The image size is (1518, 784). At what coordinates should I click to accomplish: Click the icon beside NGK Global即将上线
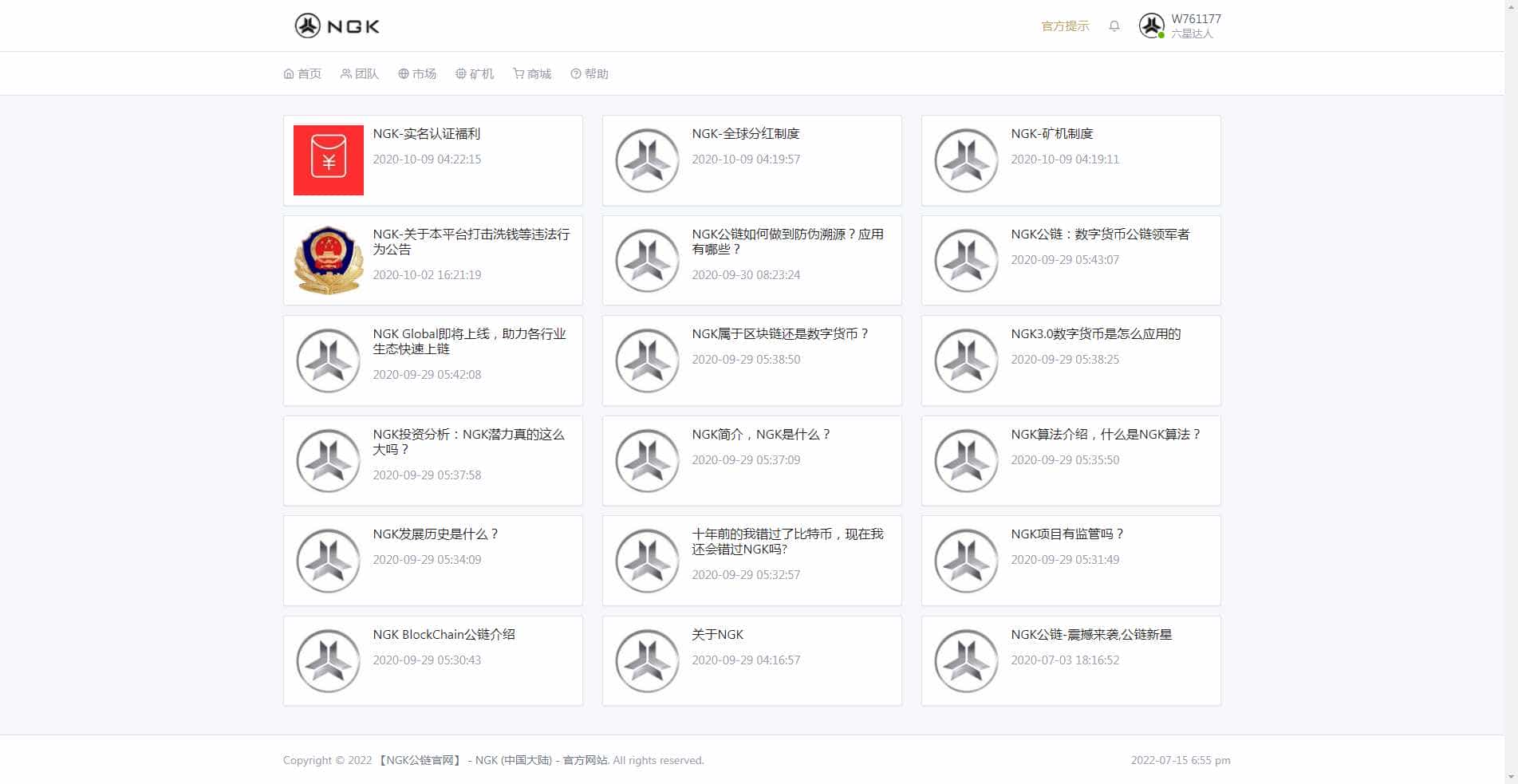click(x=328, y=360)
